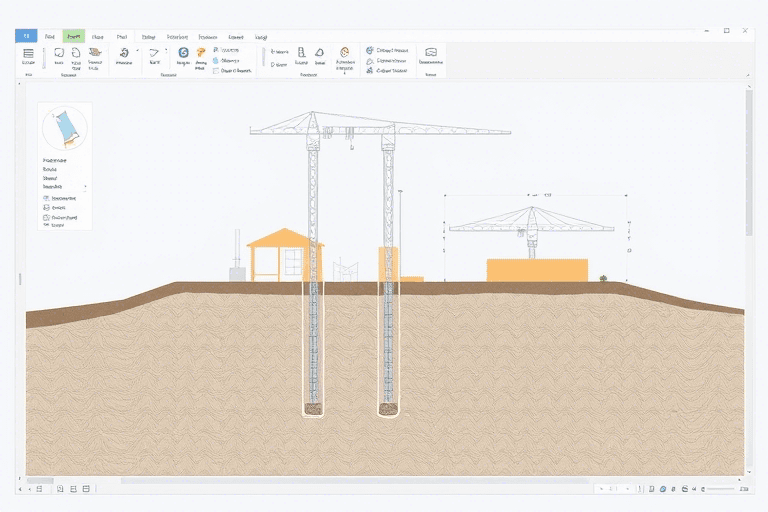Click the orange figure icon in the ribbon
768x512 pixels.
[x=201, y=52]
